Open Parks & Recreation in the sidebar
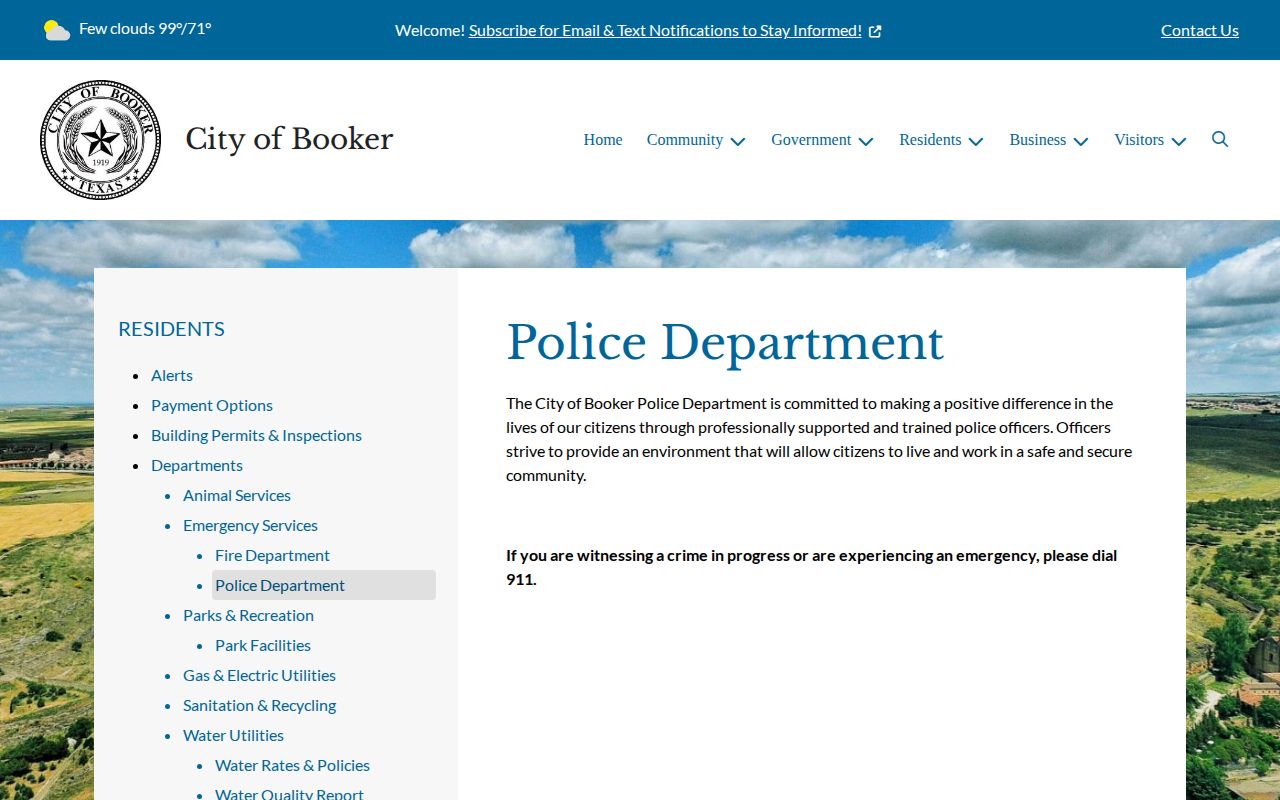Screen dimensions: 1280x800 point(248,615)
